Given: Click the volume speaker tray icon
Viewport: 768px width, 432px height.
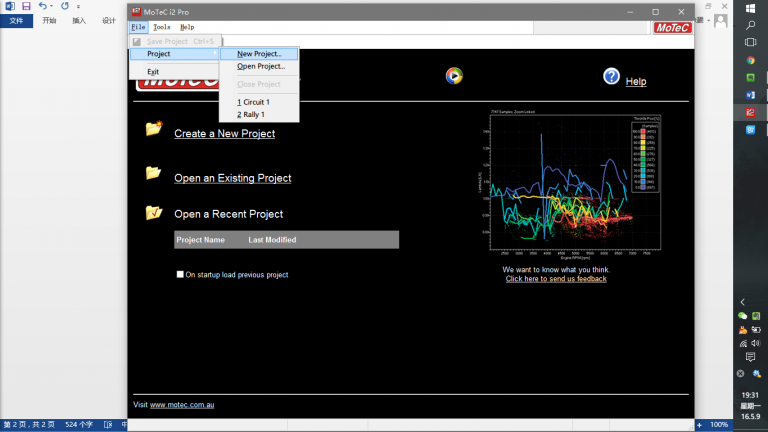Looking at the screenshot, I should pyautogui.click(x=756, y=343).
